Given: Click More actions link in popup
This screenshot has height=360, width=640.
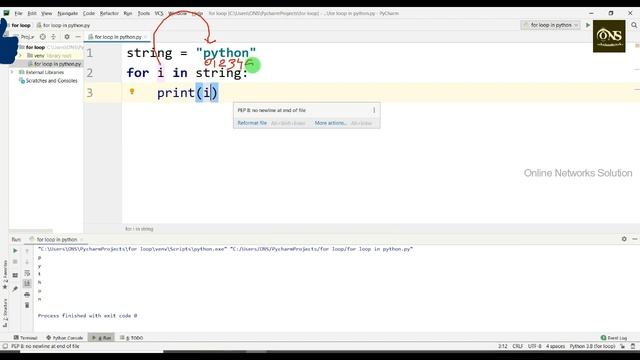Looking at the screenshot, I should pos(330,123).
